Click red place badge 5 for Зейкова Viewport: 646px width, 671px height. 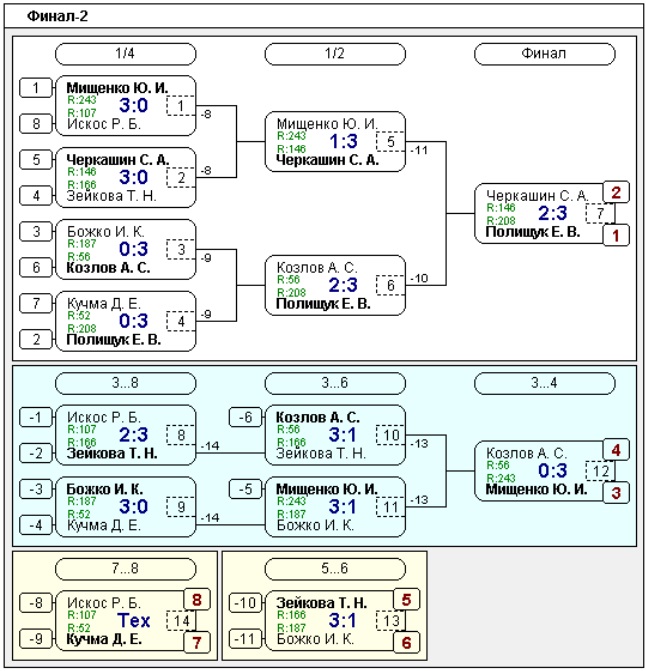[x=406, y=600]
